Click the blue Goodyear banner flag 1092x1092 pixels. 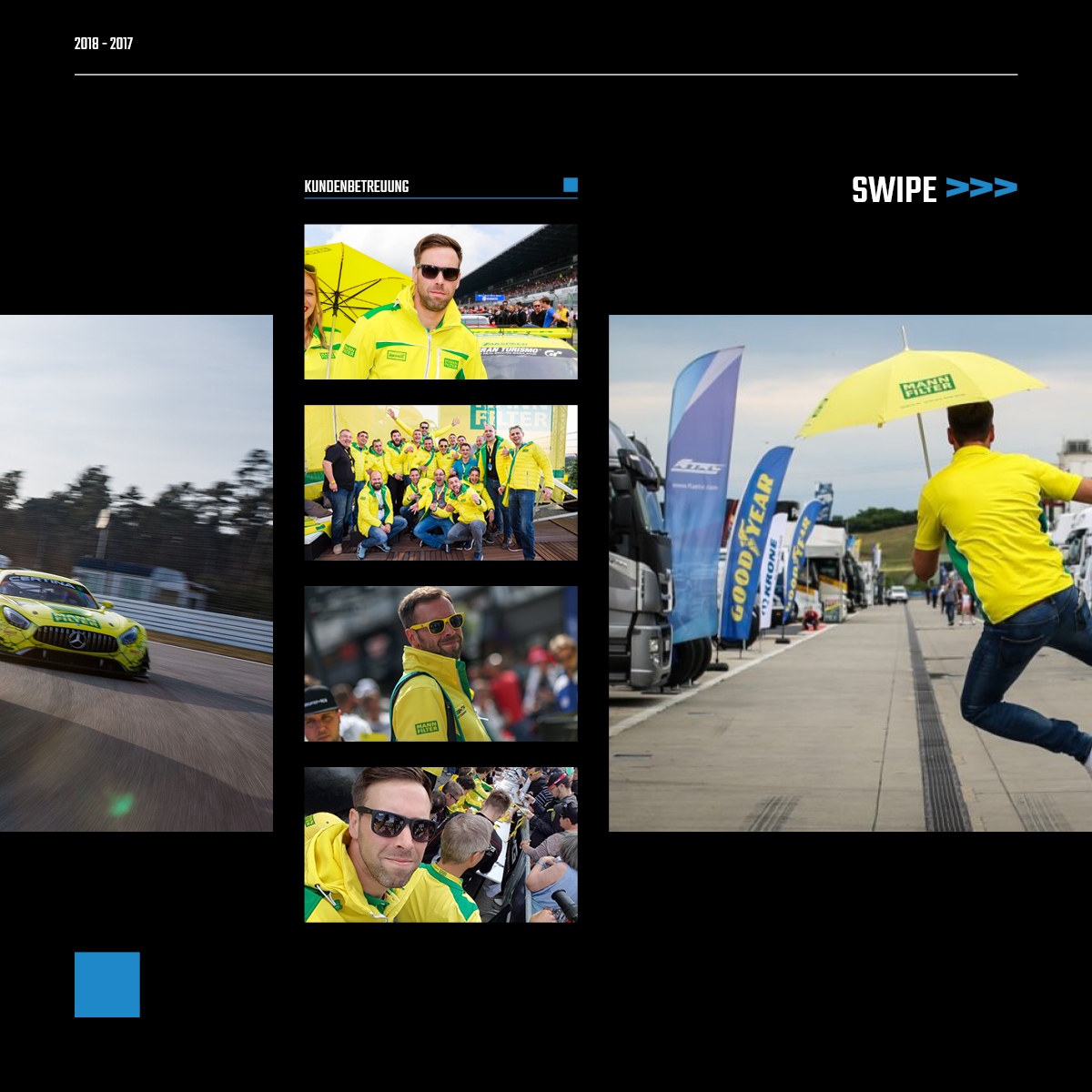[751, 546]
